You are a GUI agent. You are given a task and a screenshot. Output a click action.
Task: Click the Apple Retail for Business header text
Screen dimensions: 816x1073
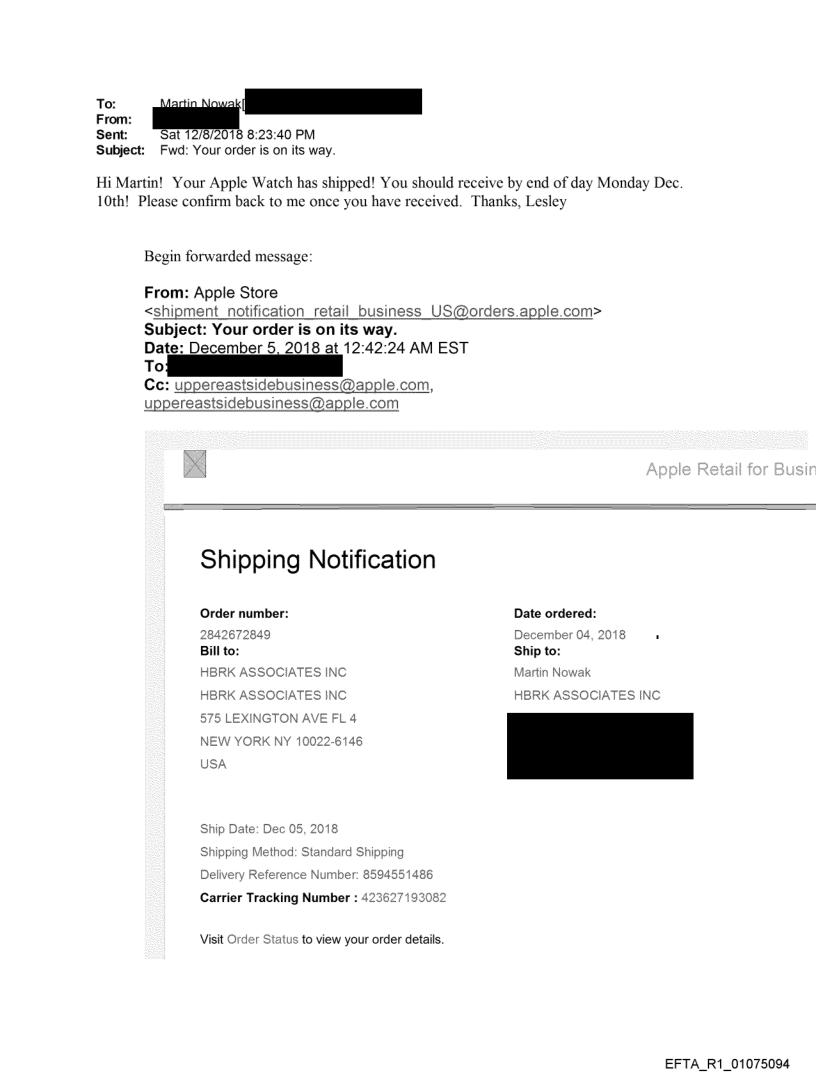pos(730,467)
